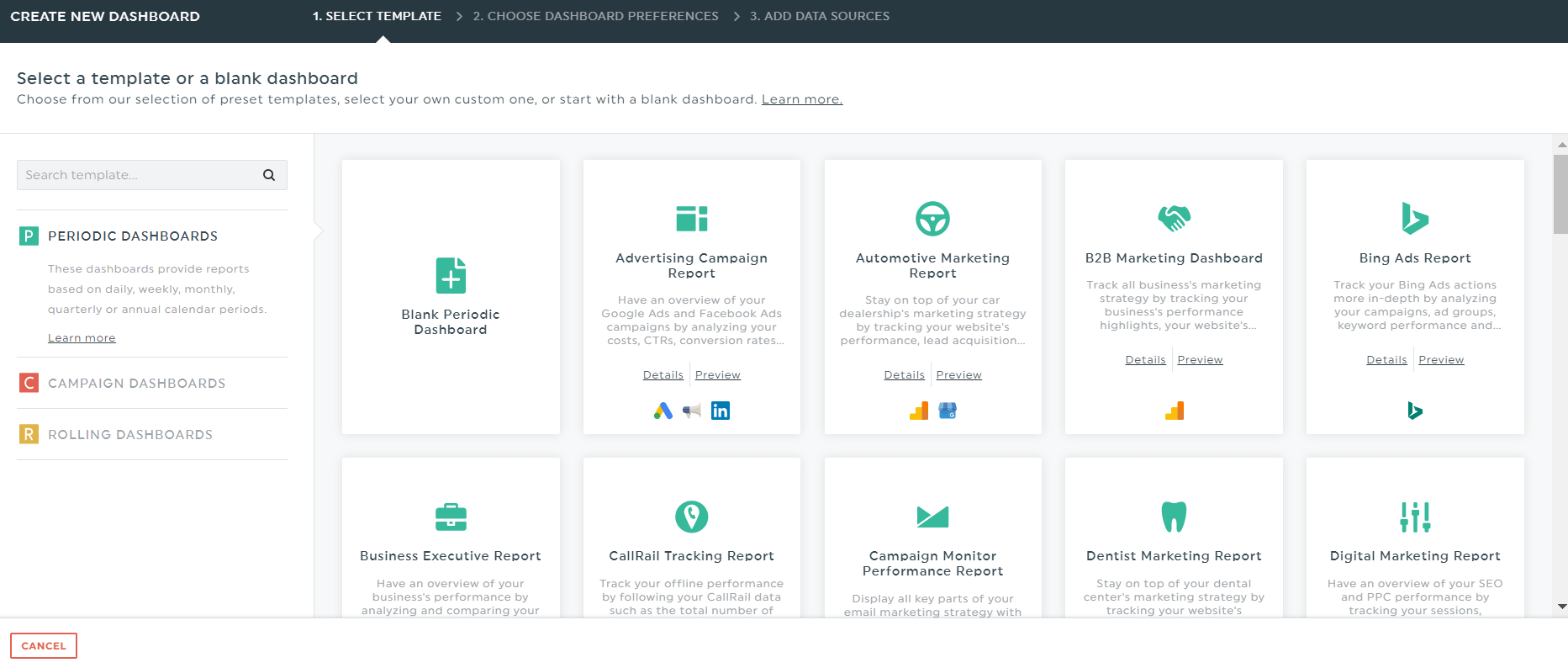Go to step 2 Choose Dashboard Preferences
Image resolution: width=1568 pixels, height=668 pixels.
point(595,16)
